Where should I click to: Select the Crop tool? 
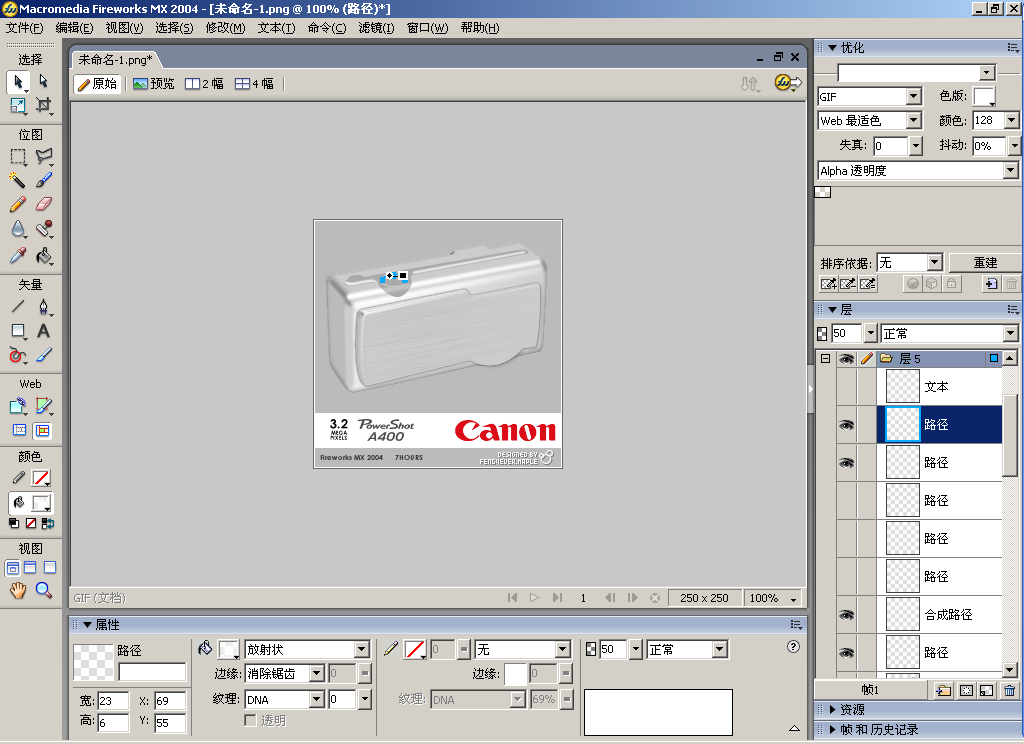[x=43, y=105]
